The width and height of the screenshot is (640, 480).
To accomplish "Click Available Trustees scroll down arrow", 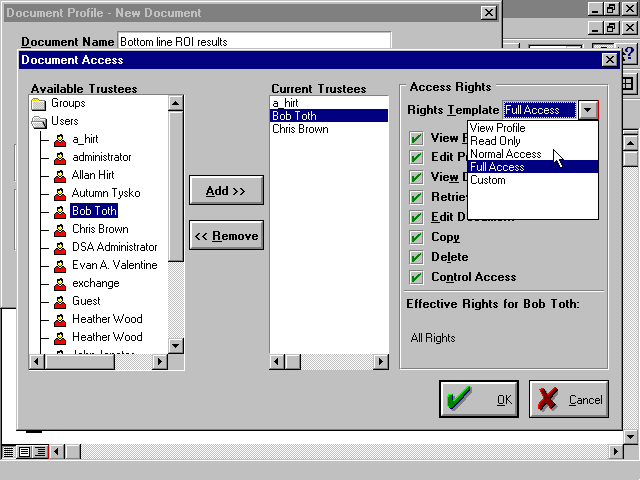I will (176, 346).
